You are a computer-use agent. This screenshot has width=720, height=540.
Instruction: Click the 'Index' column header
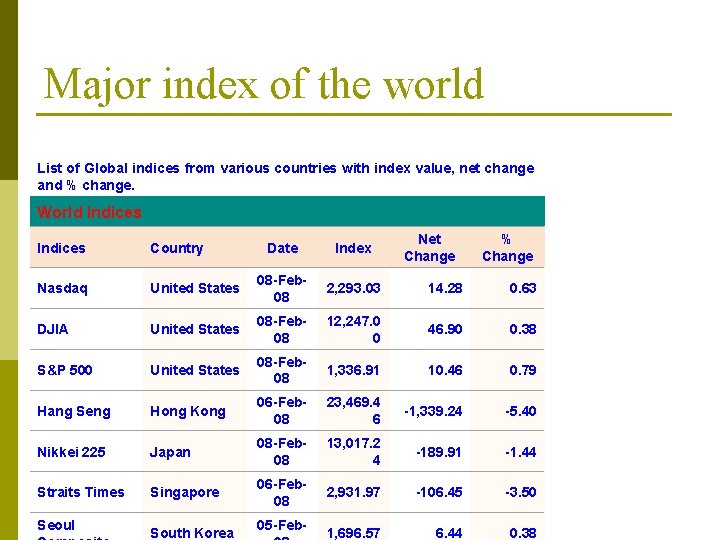(353, 248)
